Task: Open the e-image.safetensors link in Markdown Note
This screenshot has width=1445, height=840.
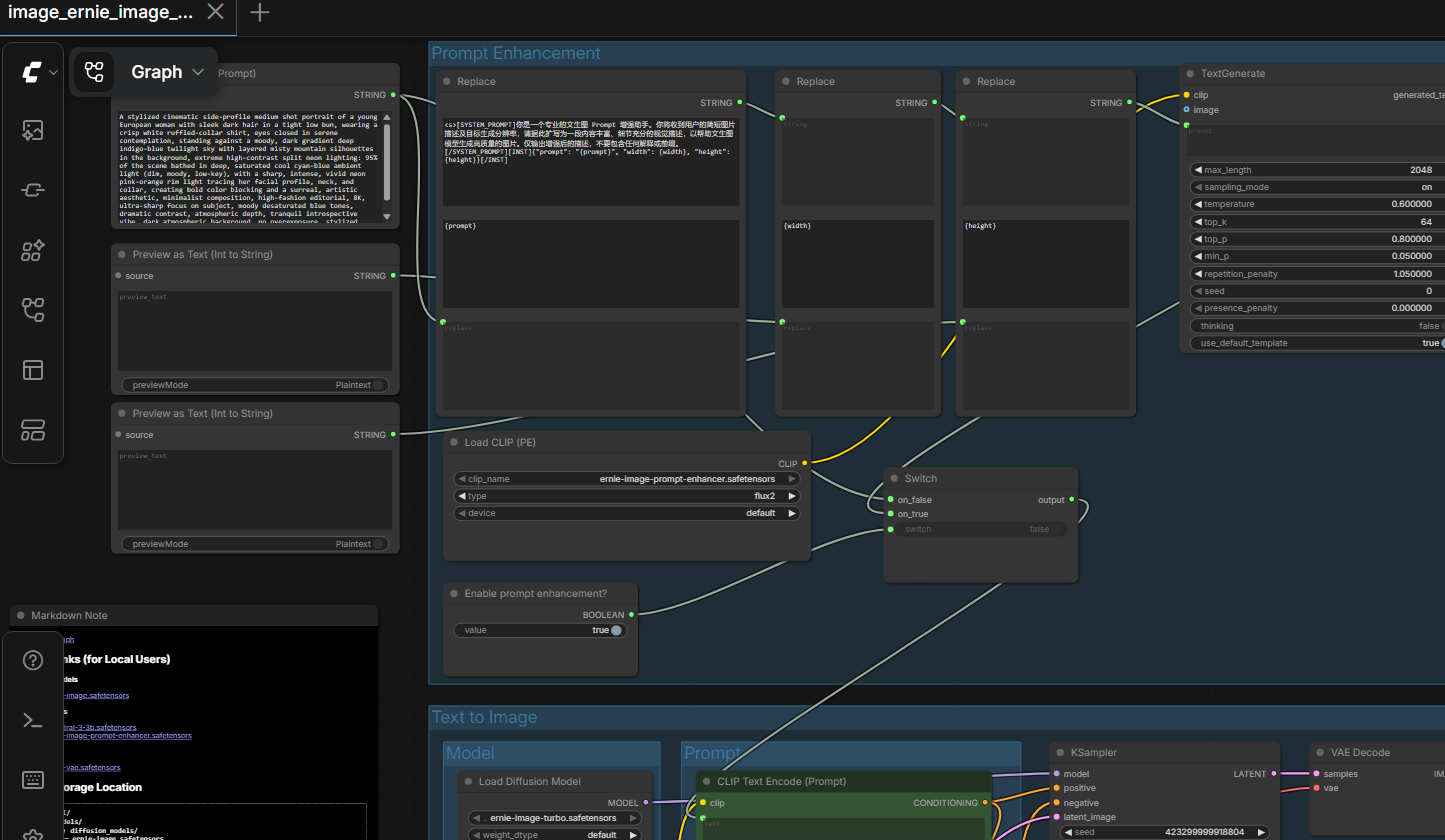Action: 96,695
